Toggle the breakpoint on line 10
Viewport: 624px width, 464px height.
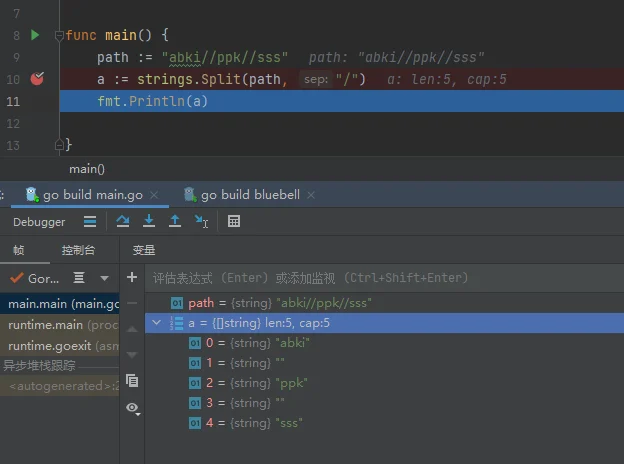(x=37, y=79)
